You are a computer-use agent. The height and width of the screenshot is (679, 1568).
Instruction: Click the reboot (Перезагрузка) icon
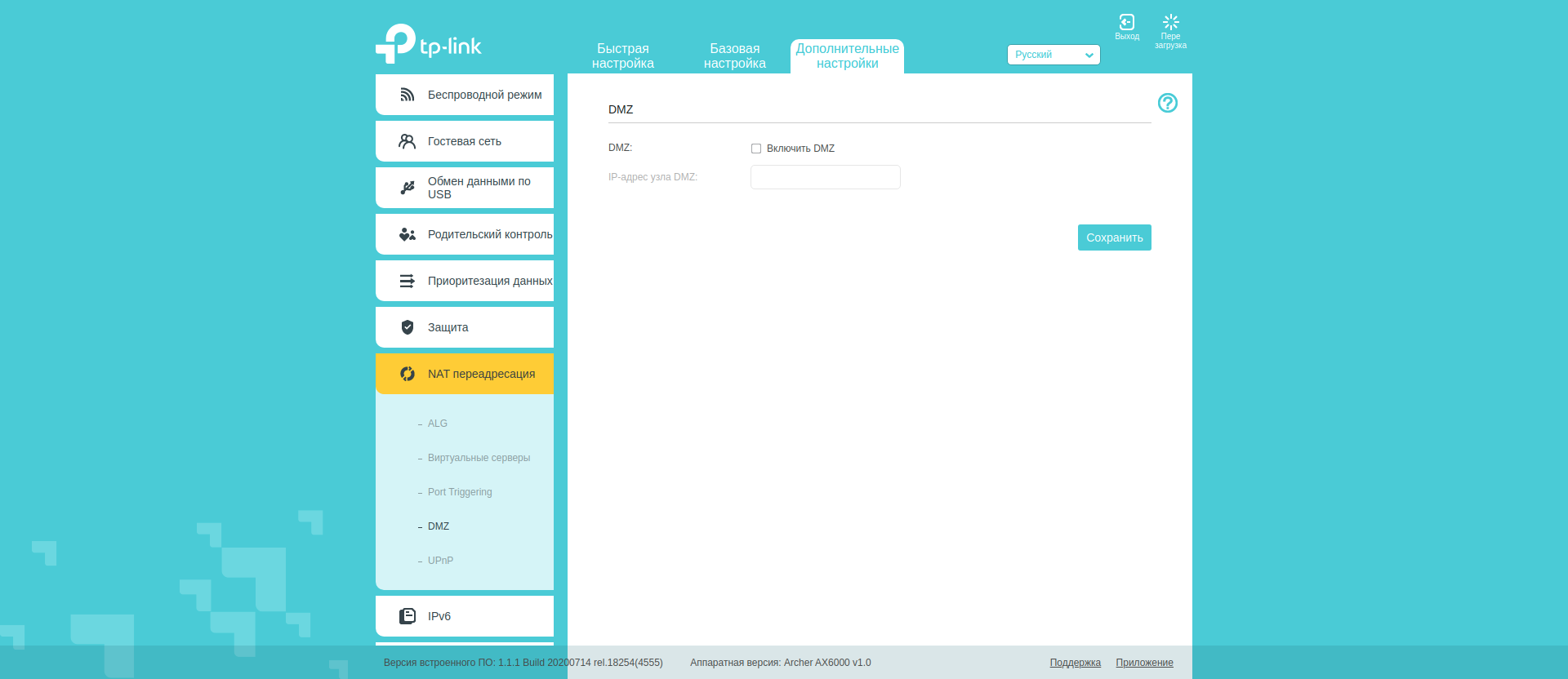click(1170, 23)
